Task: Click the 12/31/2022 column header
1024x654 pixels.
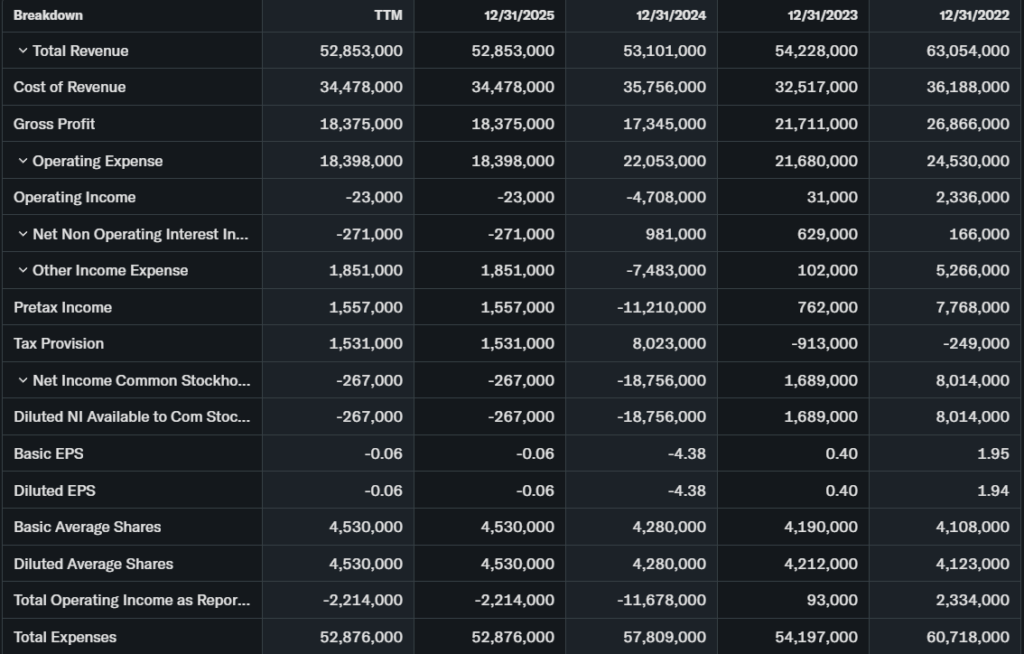Action: click(x=976, y=15)
